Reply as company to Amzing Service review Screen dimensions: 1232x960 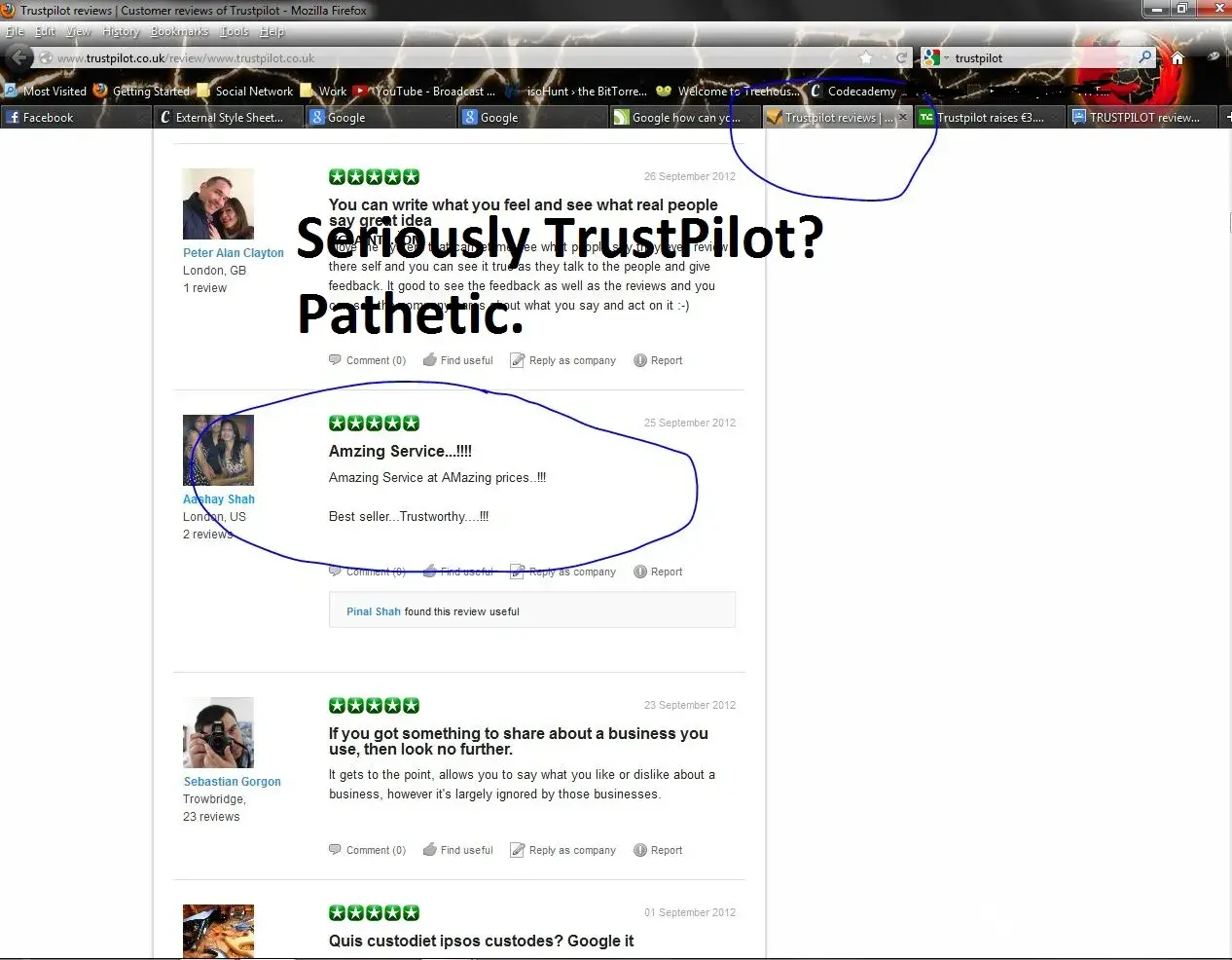(x=563, y=572)
